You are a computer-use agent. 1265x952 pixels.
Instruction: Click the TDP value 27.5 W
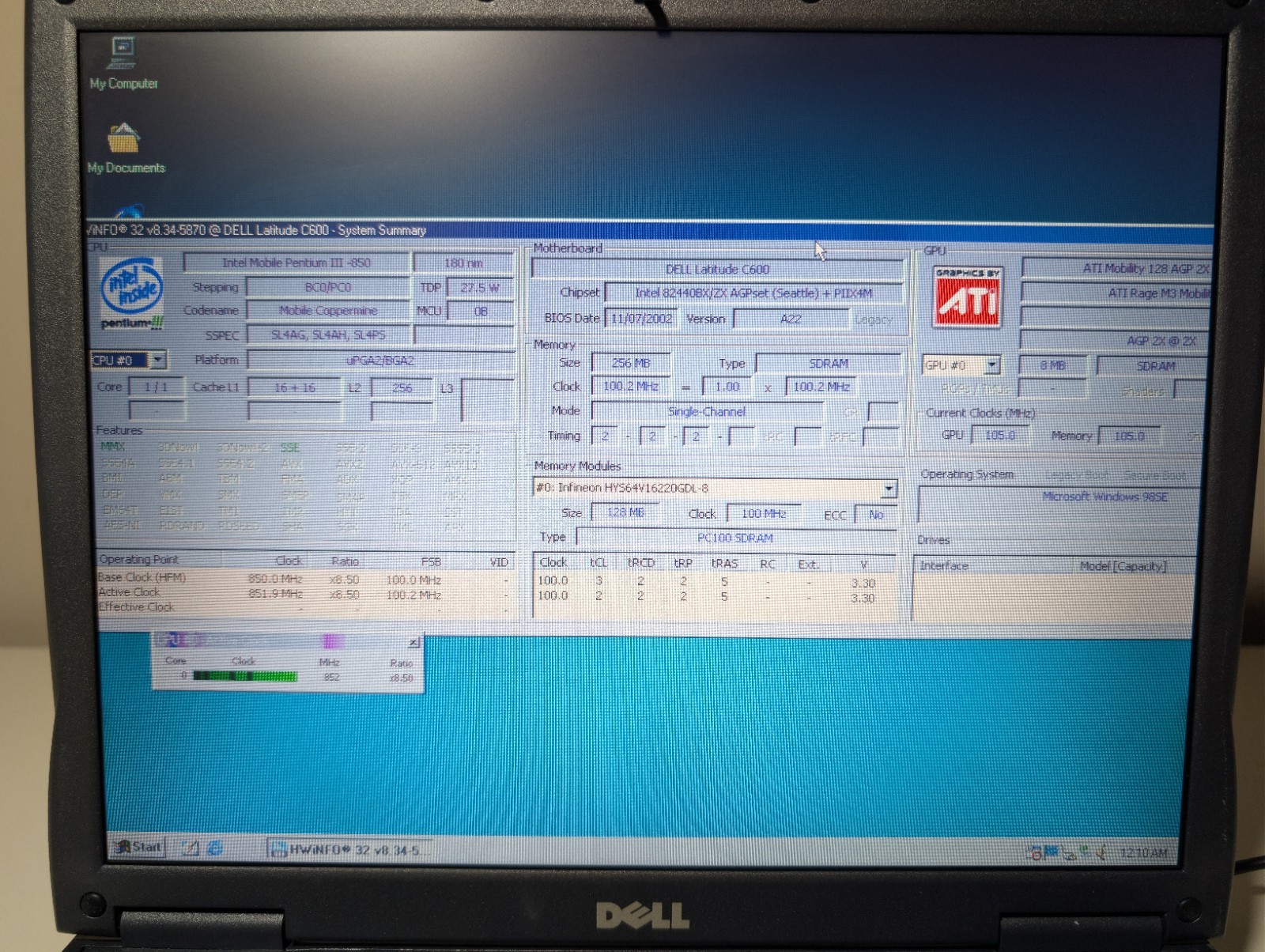480,288
